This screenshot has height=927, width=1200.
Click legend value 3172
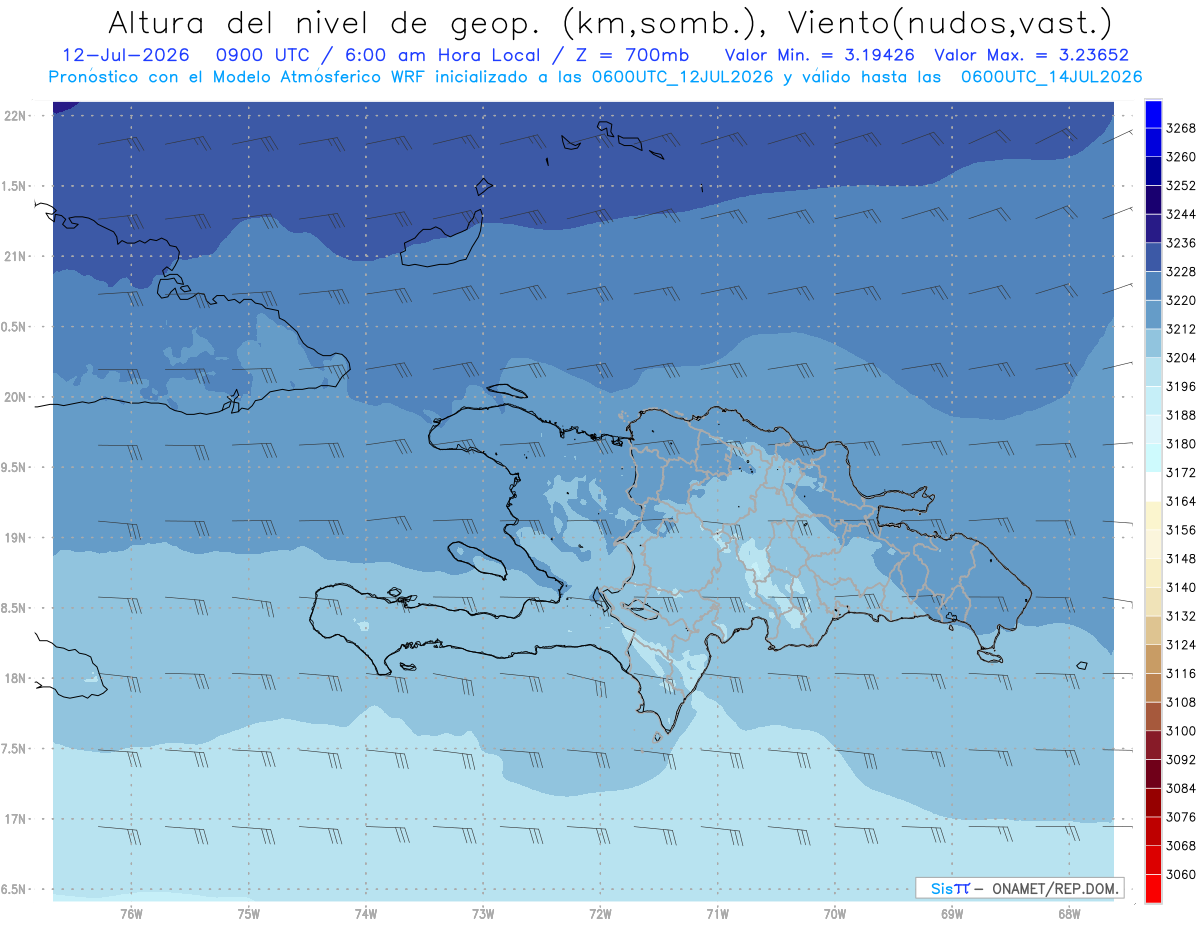[x=1181, y=473]
